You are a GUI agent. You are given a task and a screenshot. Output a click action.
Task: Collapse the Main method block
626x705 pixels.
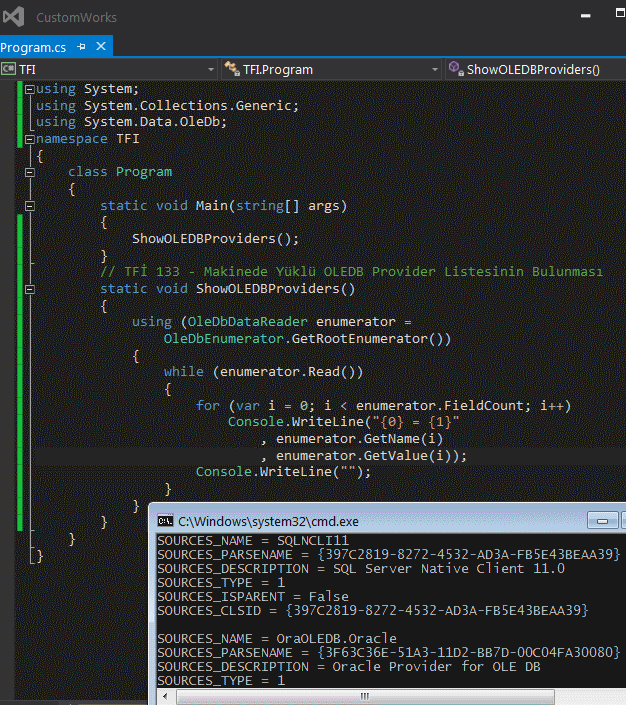coord(30,206)
